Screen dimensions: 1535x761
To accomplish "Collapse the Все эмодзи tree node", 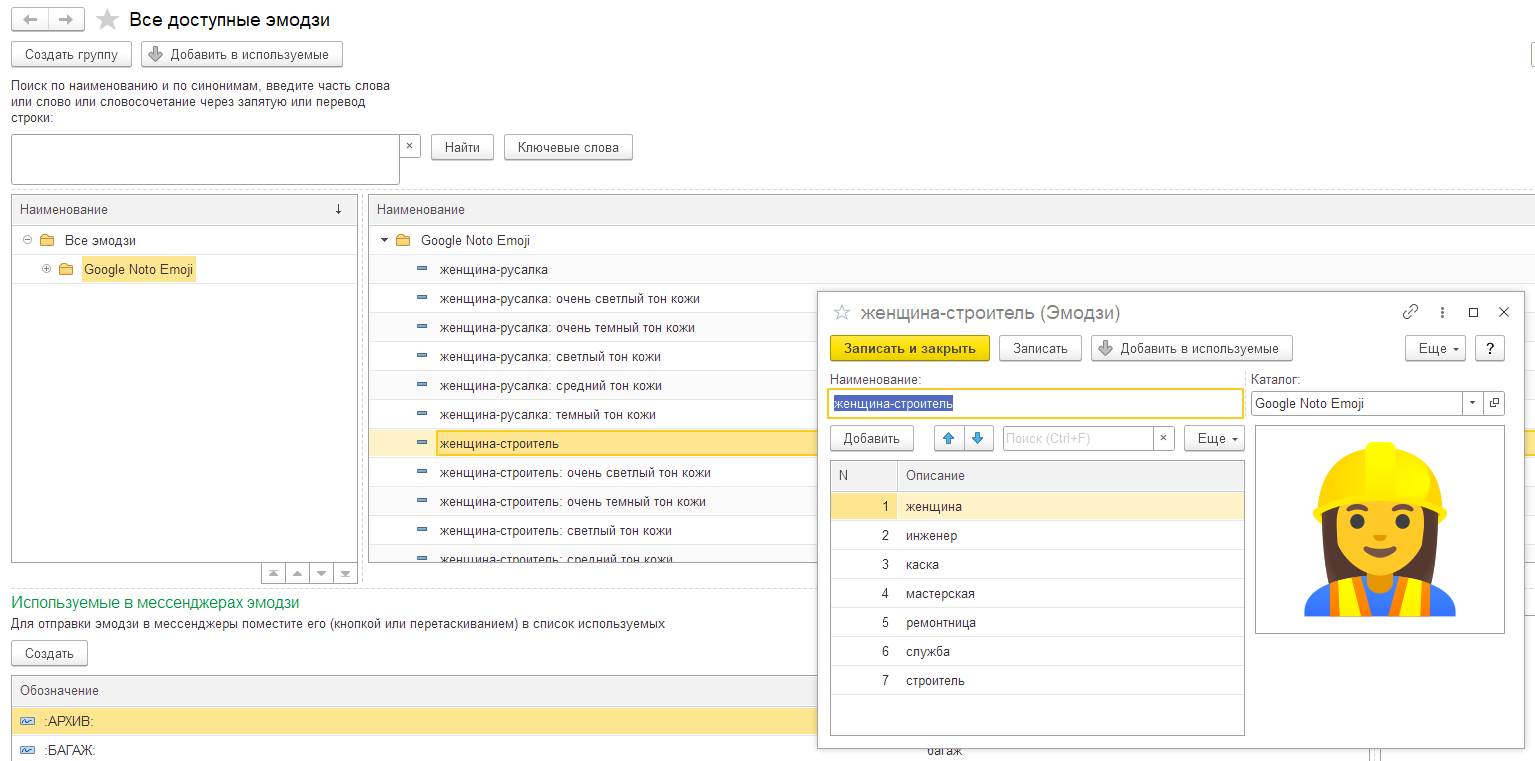I will [27, 241].
